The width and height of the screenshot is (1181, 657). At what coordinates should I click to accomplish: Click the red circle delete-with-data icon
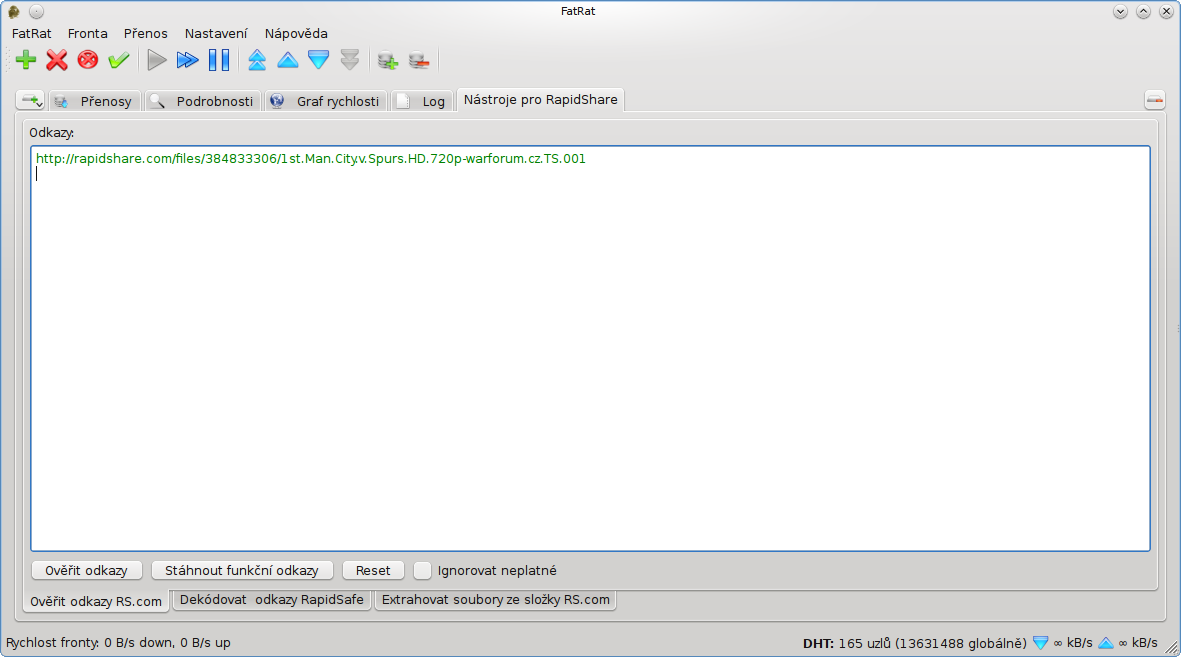[x=87, y=60]
